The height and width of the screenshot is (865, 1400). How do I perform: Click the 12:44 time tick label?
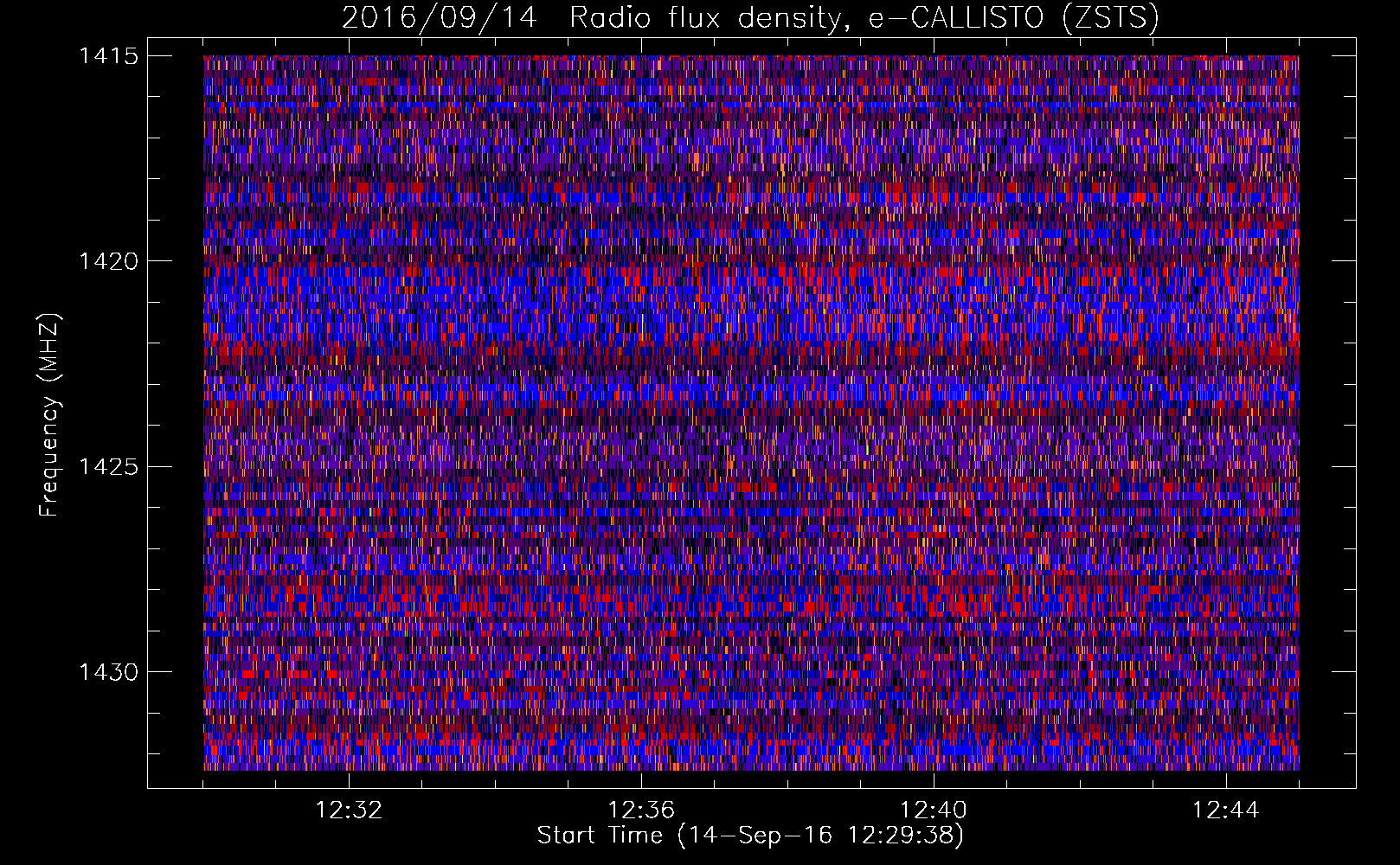tap(1226, 811)
